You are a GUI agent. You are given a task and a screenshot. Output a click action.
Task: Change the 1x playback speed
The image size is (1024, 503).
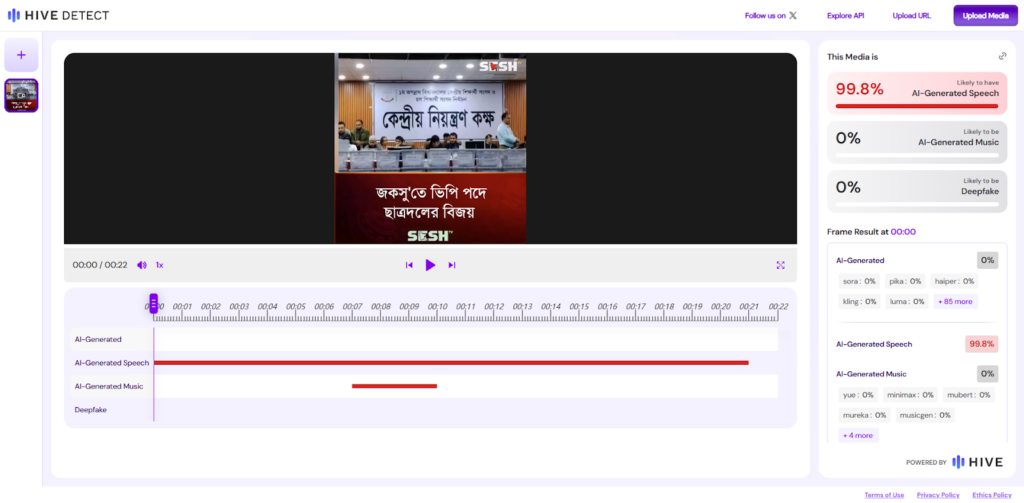pyautogui.click(x=159, y=265)
